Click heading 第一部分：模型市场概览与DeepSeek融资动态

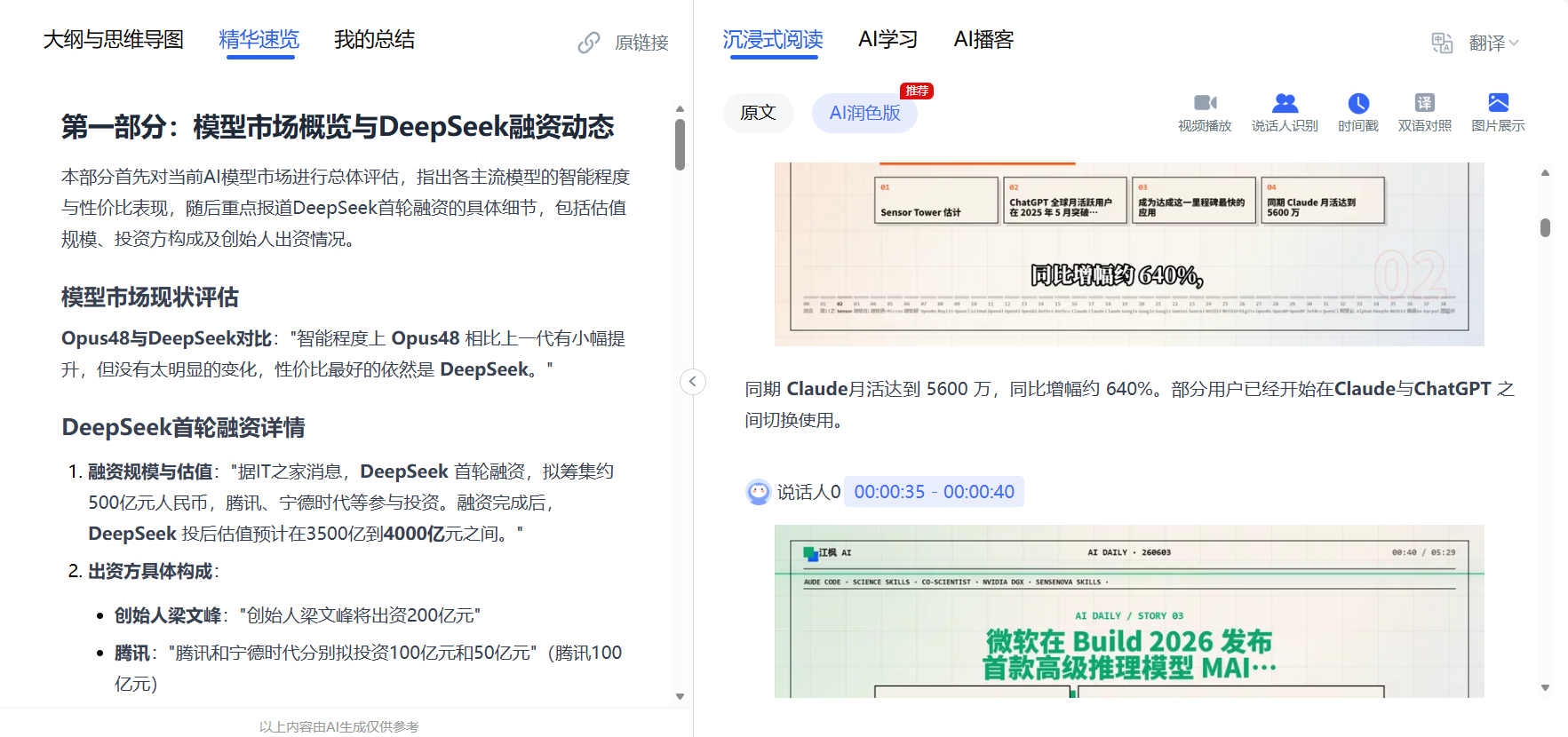pos(338,127)
